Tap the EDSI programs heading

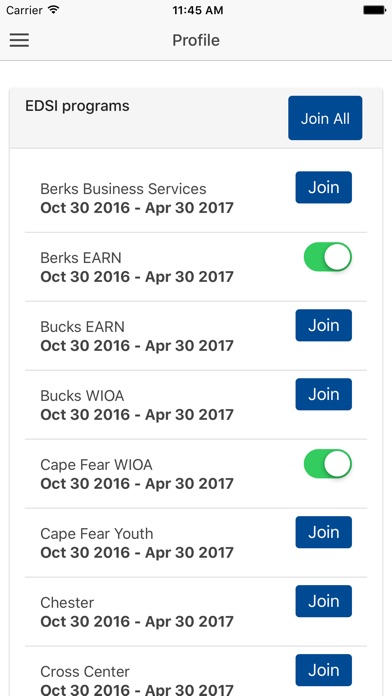coord(77,107)
